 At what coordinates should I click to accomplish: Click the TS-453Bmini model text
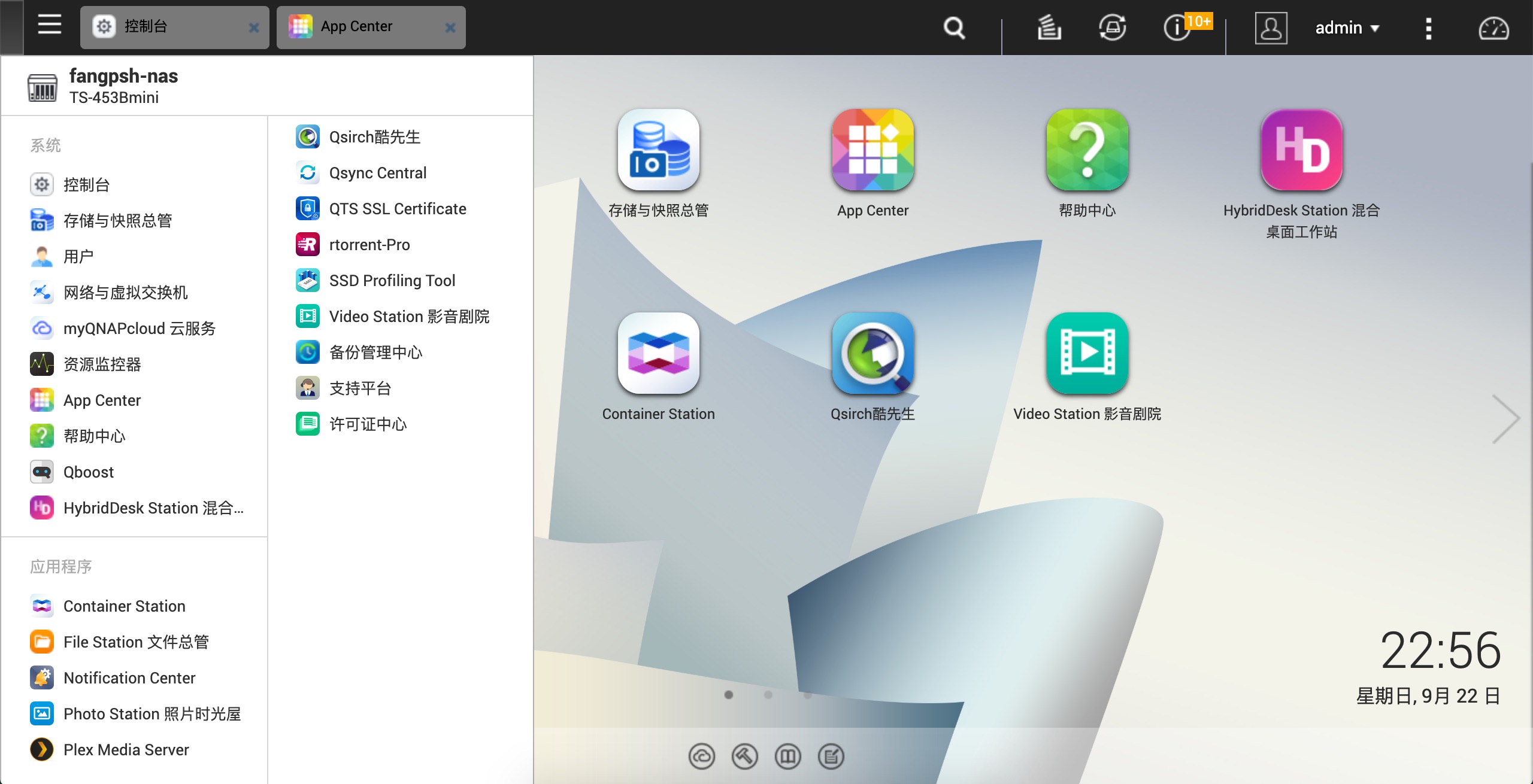114,98
